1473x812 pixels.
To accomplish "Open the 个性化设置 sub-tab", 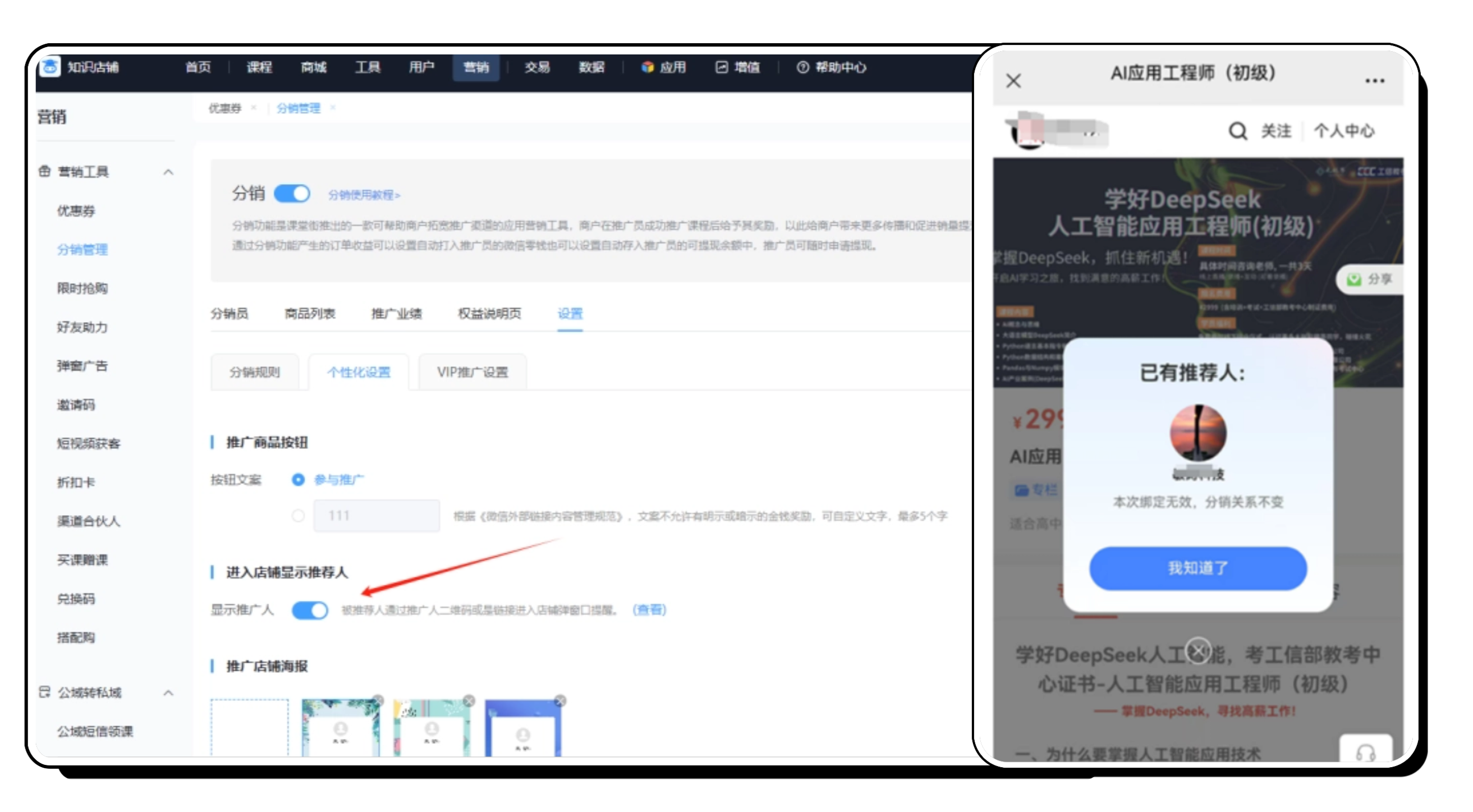I will coord(359,372).
